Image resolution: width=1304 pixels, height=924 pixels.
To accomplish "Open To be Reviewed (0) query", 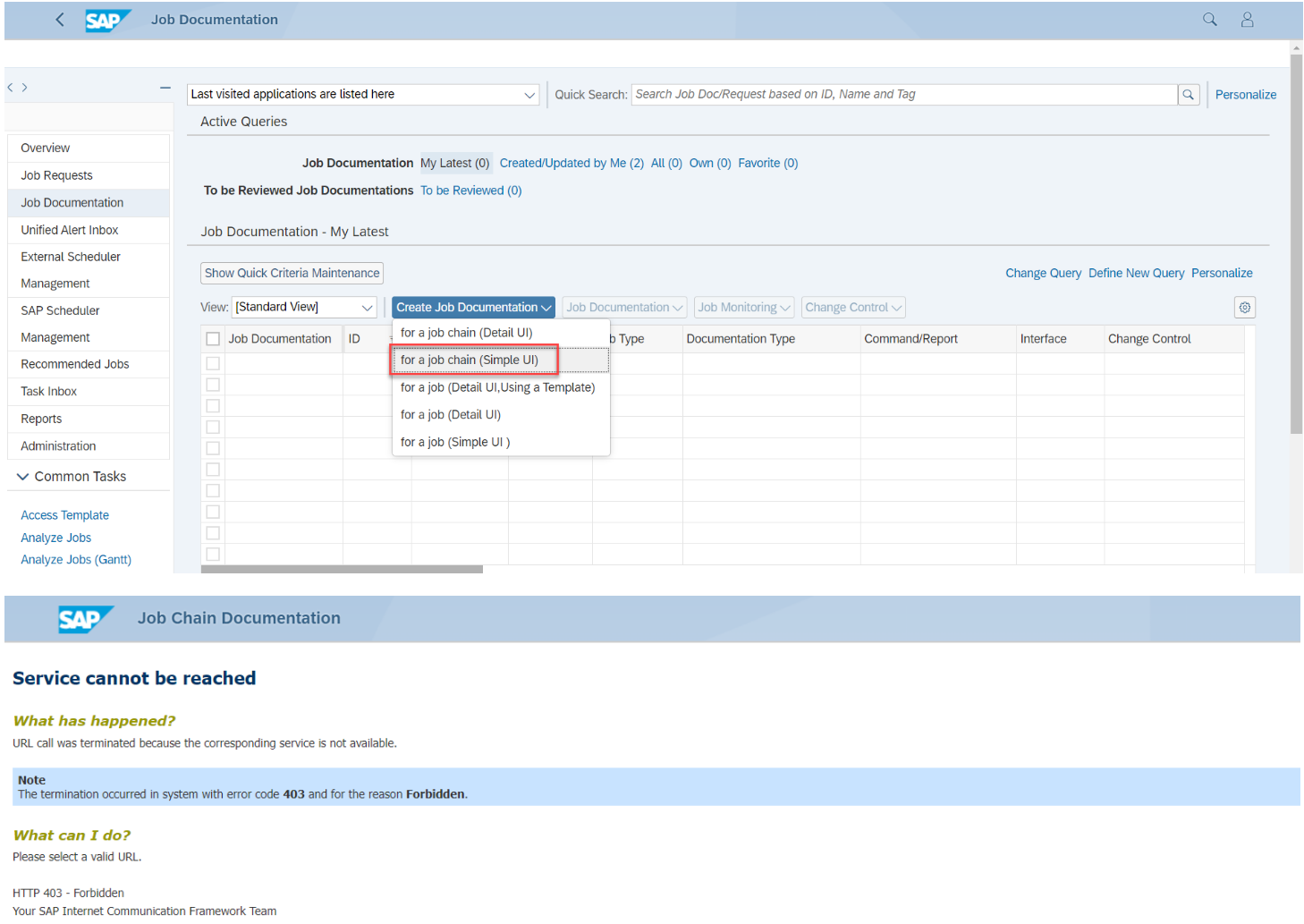I will pyautogui.click(x=471, y=191).
